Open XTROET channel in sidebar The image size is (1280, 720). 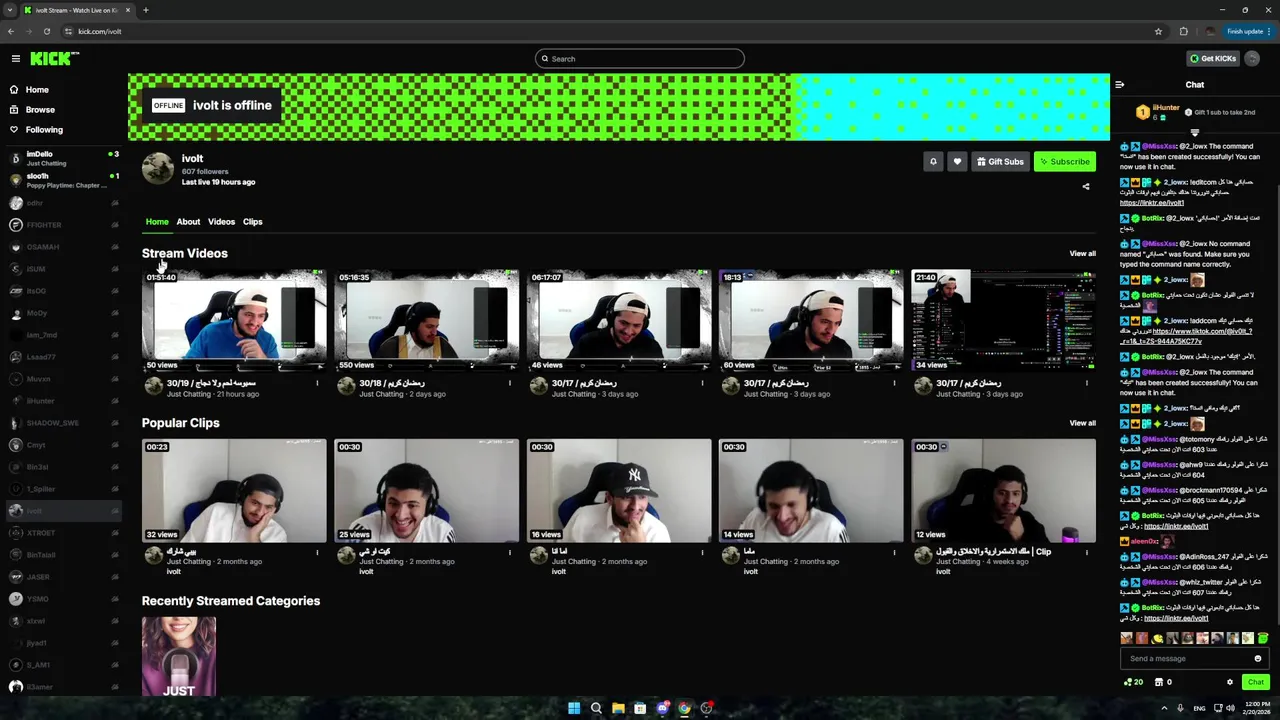click(x=64, y=533)
